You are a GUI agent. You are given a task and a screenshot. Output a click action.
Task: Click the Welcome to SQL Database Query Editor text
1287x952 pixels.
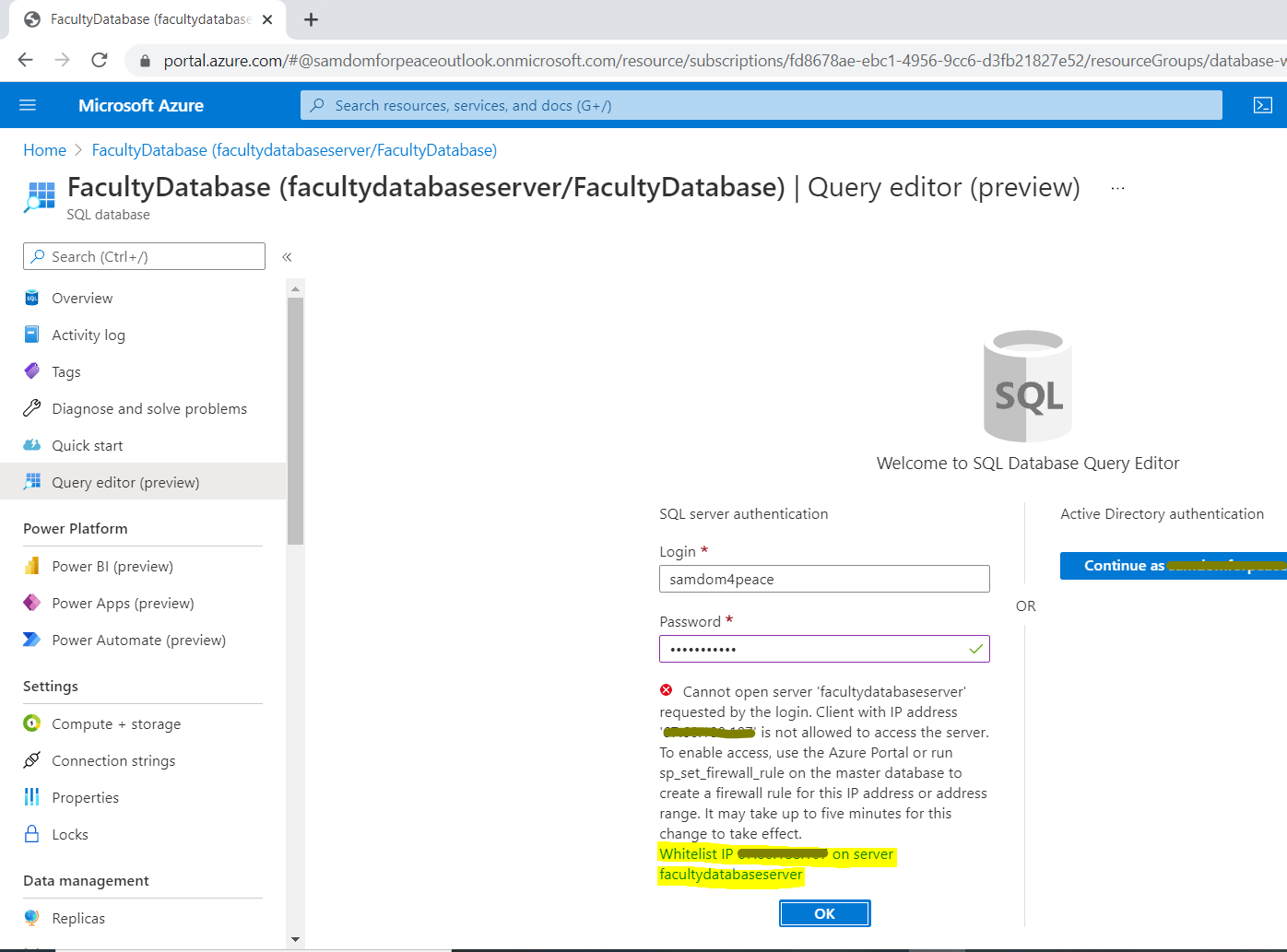coord(1028,463)
